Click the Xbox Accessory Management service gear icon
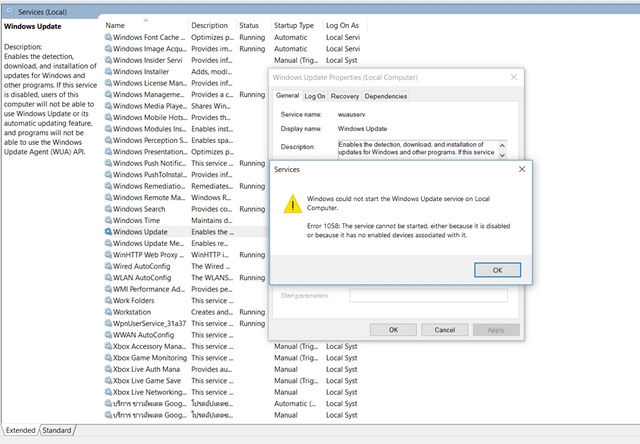Viewport: 640px width, 444px height. click(108, 346)
